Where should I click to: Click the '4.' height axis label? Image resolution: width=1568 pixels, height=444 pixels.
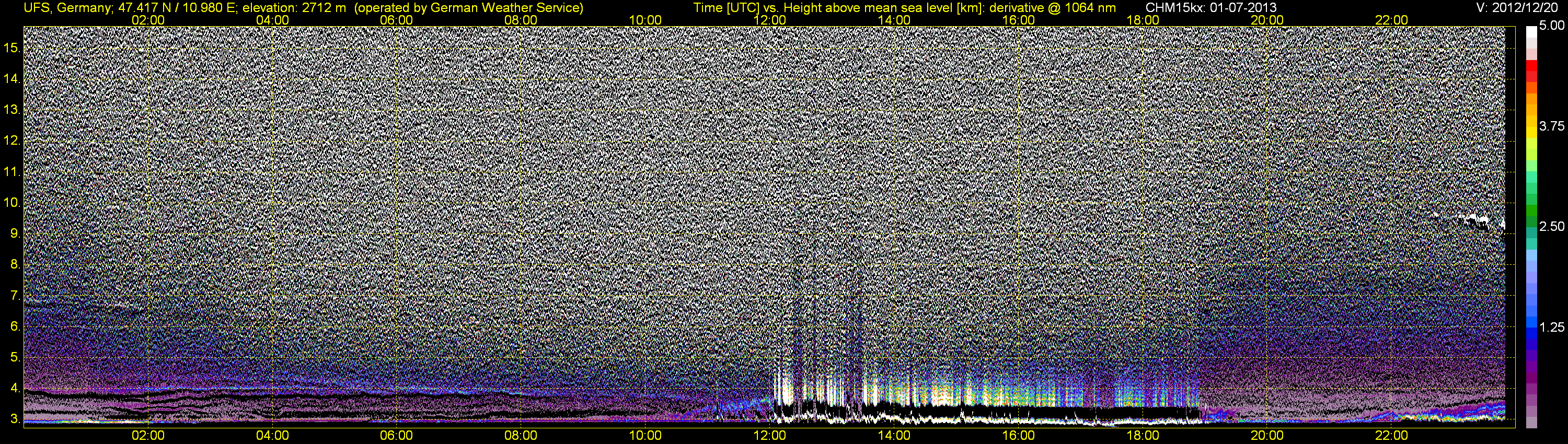tap(16, 389)
